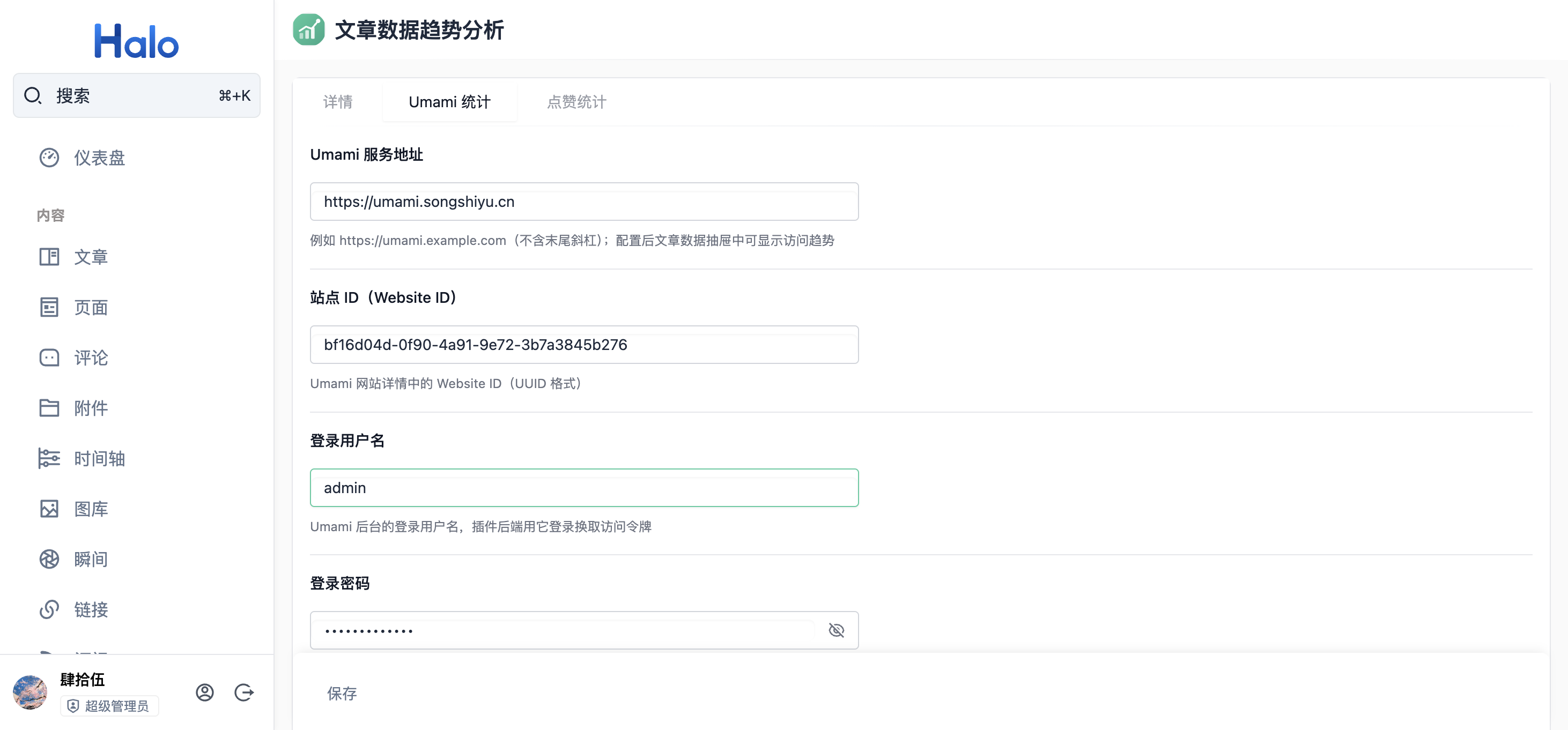Click the 时间轴 timeline icon
Image resolution: width=1568 pixels, height=730 pixels.
[49, 459]
